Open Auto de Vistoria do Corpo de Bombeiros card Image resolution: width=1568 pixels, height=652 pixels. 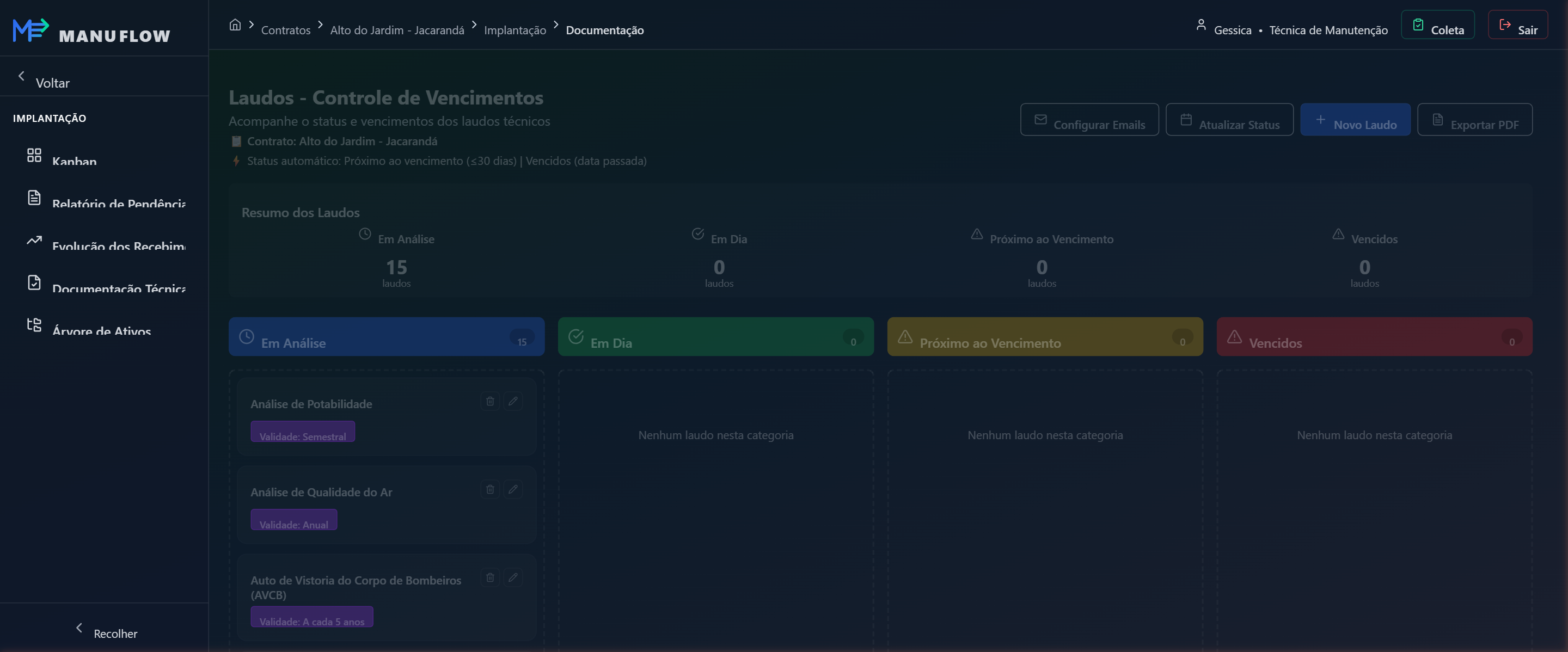point(387,597)
